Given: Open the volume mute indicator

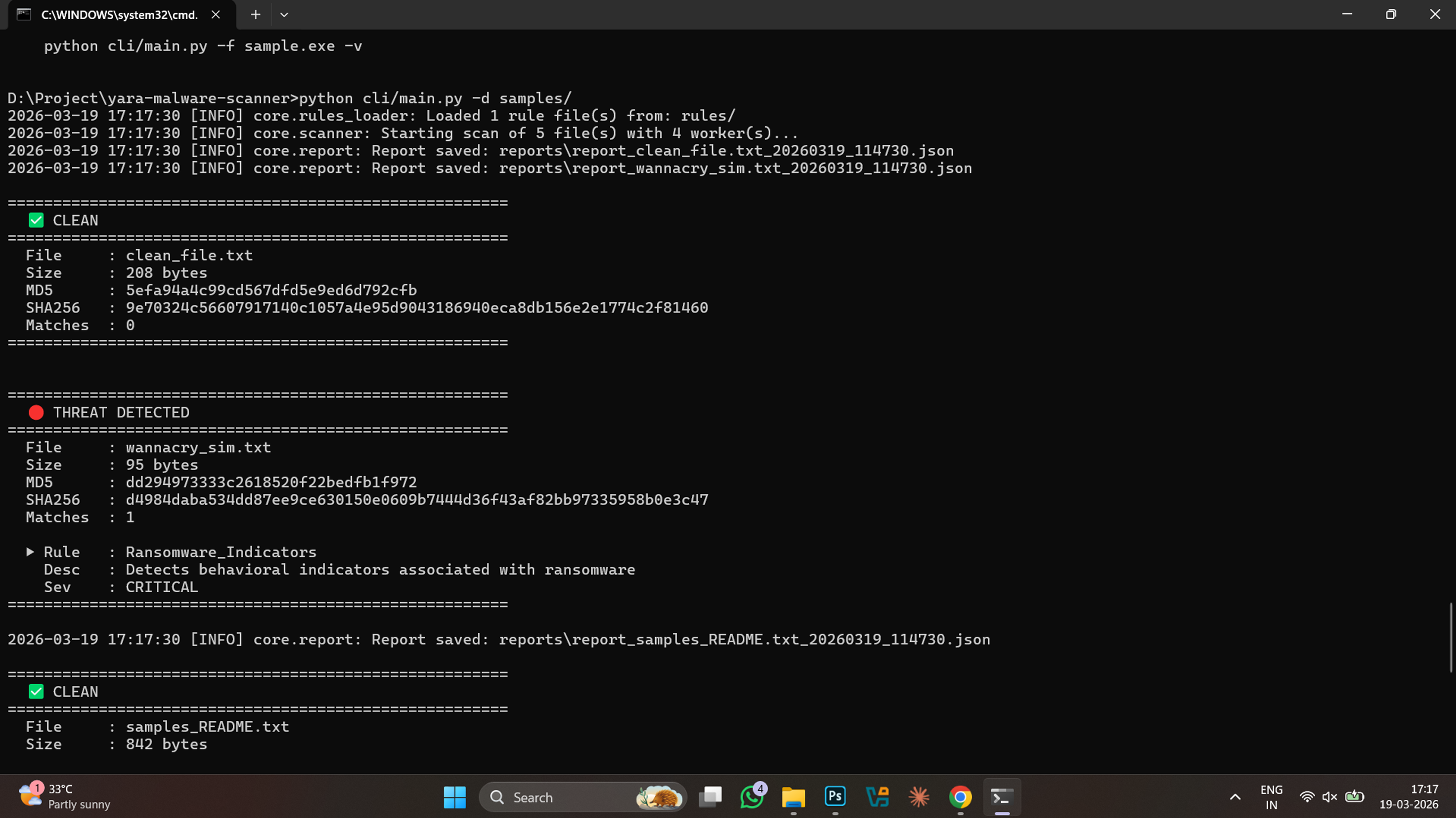Looking at the screenshot, I should pos(1330,797).
